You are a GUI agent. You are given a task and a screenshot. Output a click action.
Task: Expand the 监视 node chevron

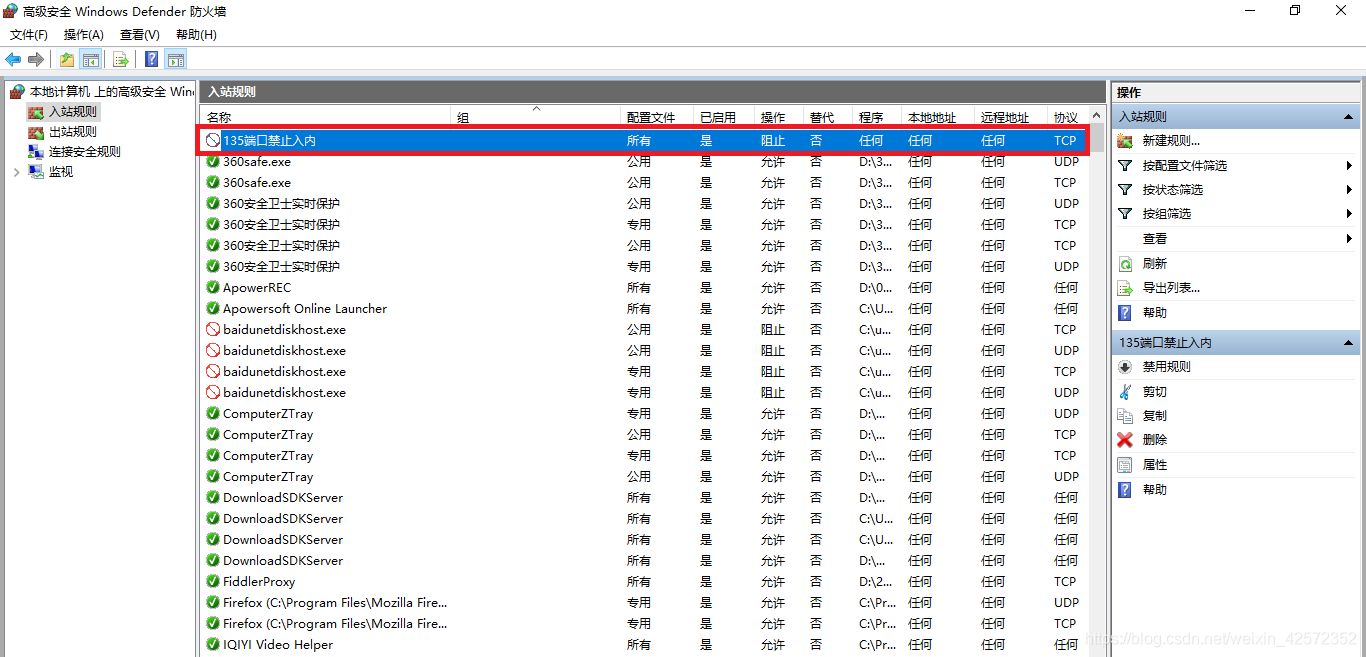click(16, 172)
